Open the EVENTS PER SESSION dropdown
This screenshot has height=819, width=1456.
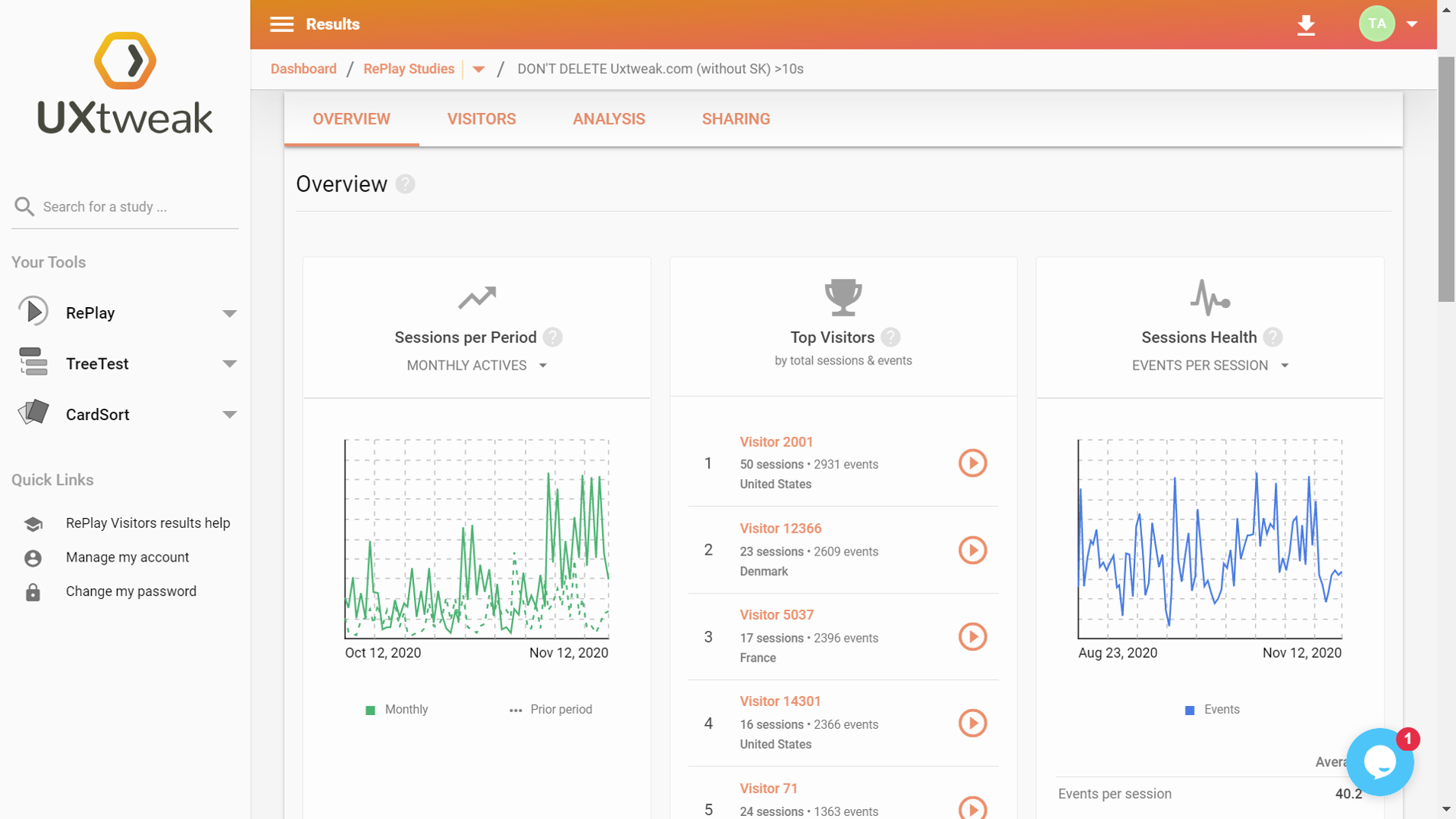click(1210, 366)
